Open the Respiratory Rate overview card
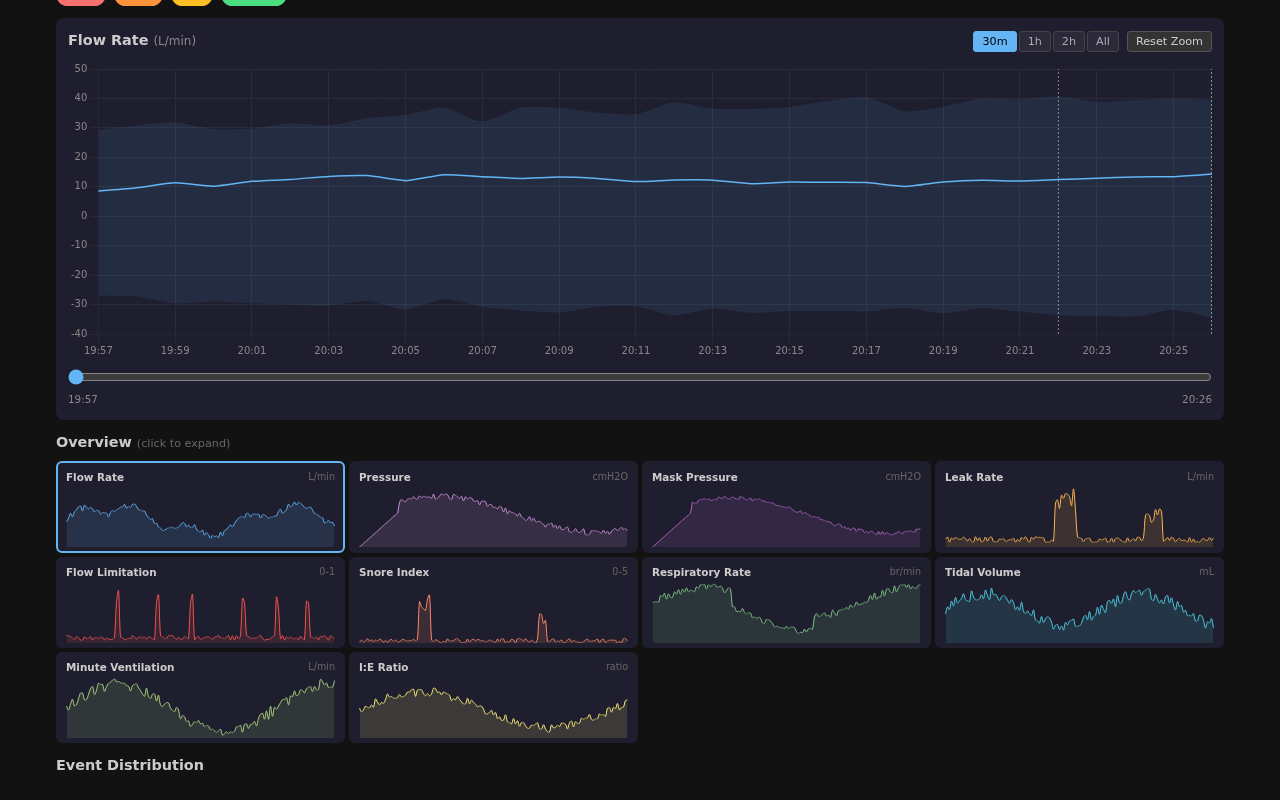 click(x=786, y=602)
